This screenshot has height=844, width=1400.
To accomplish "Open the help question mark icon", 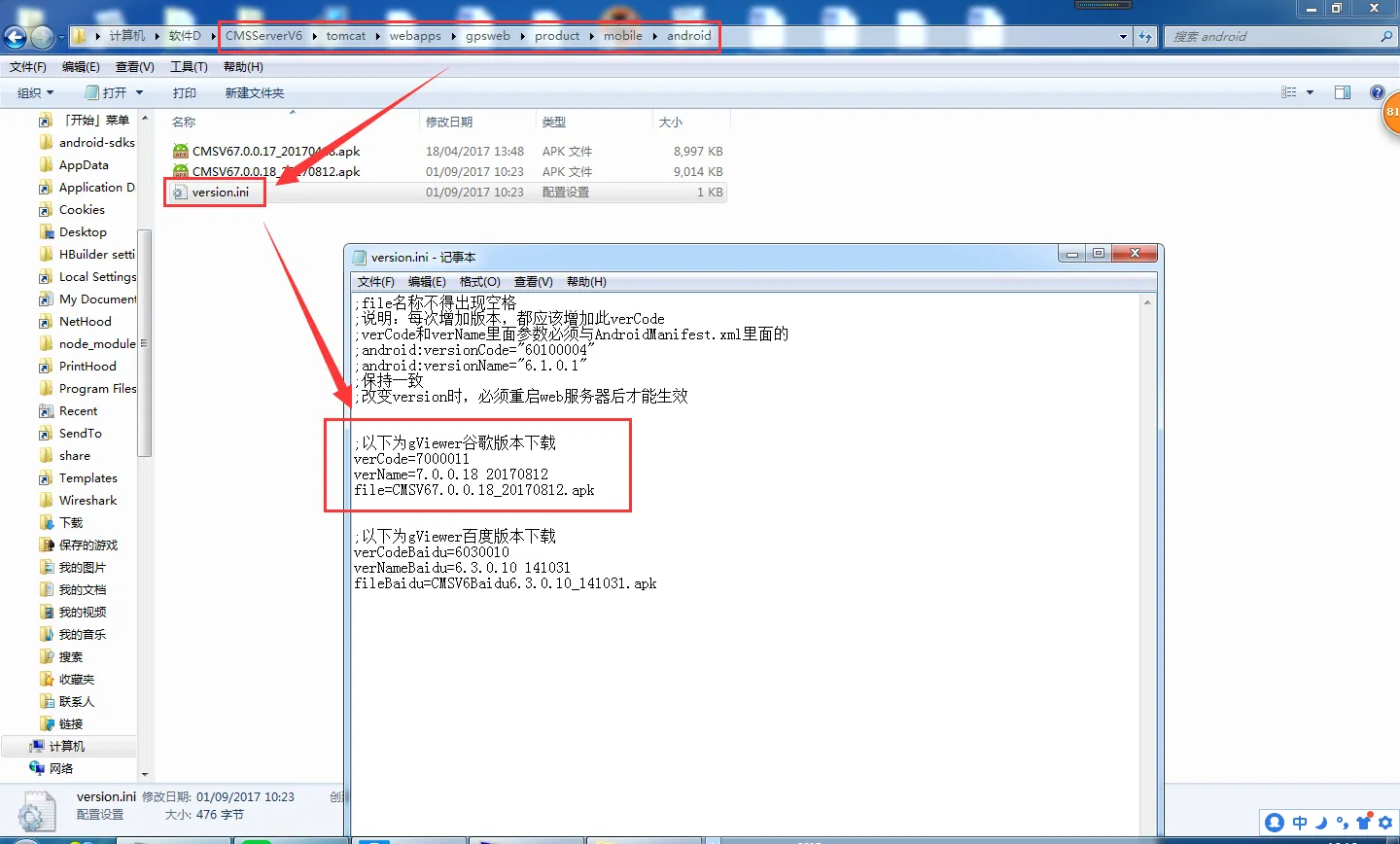I will click(1377, 92).
